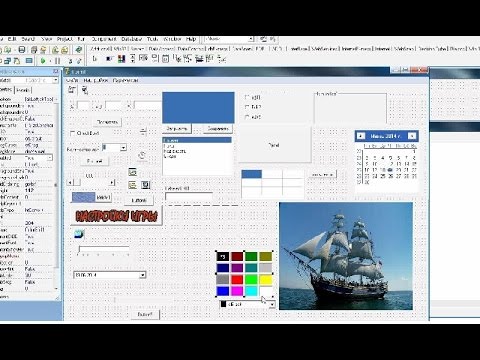This screenshot has height=360, width=480.
Task: Click the Help contents toolbar icon
Action: (x=79, y=50)
